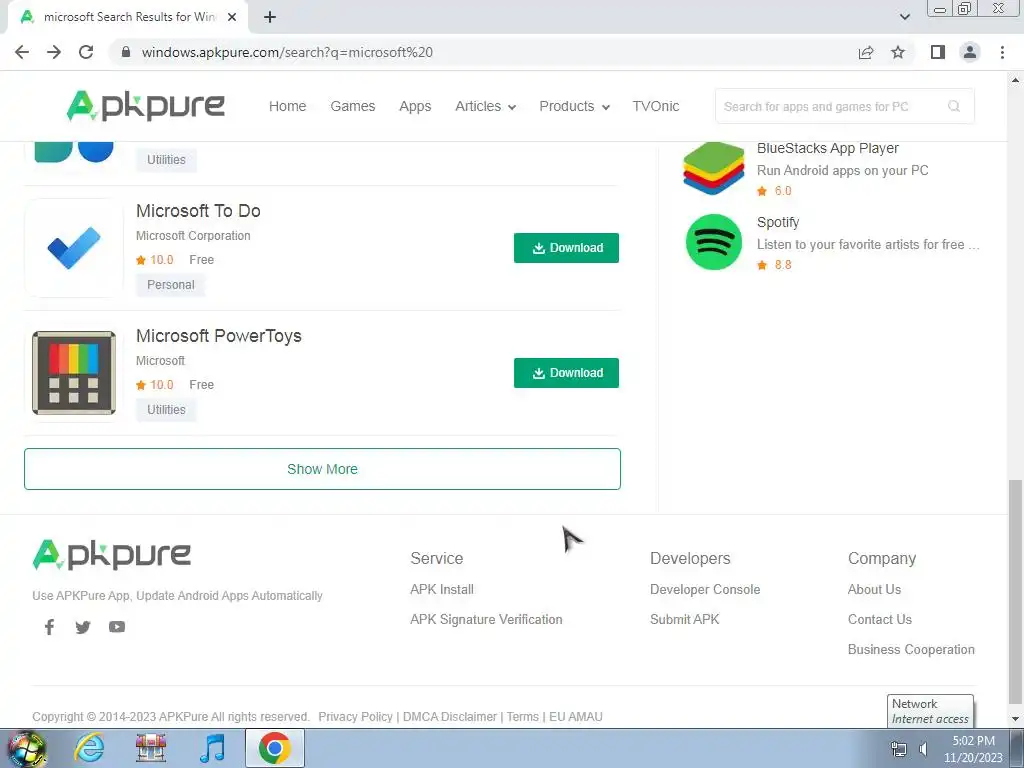Image resolution: width=1024 pixels, height=768 pixels.
Task: Open the About Us link
Action: (x=874, y=589)
